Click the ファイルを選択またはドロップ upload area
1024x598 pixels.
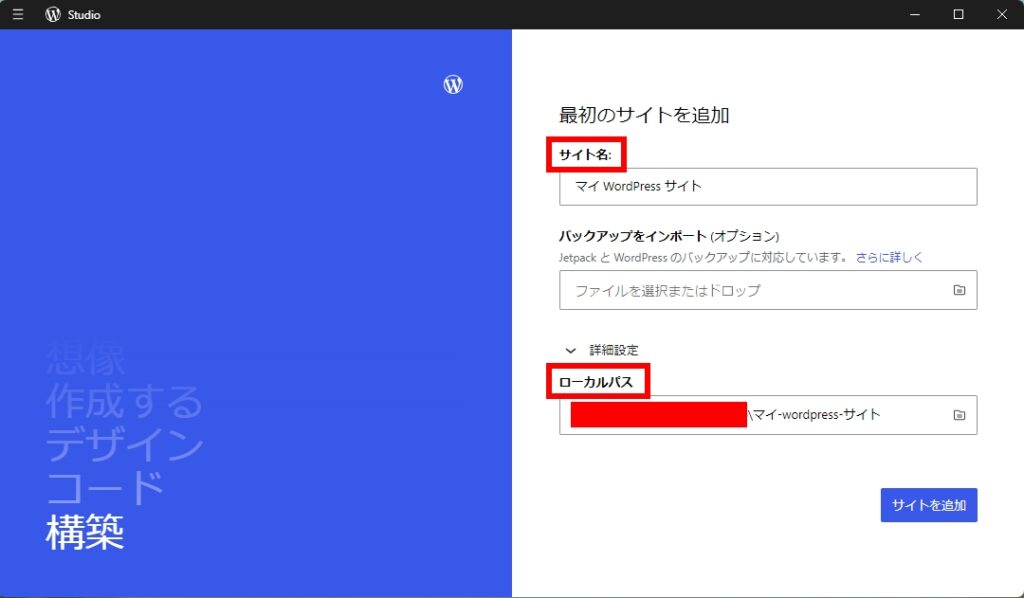(x=700, y=290)
